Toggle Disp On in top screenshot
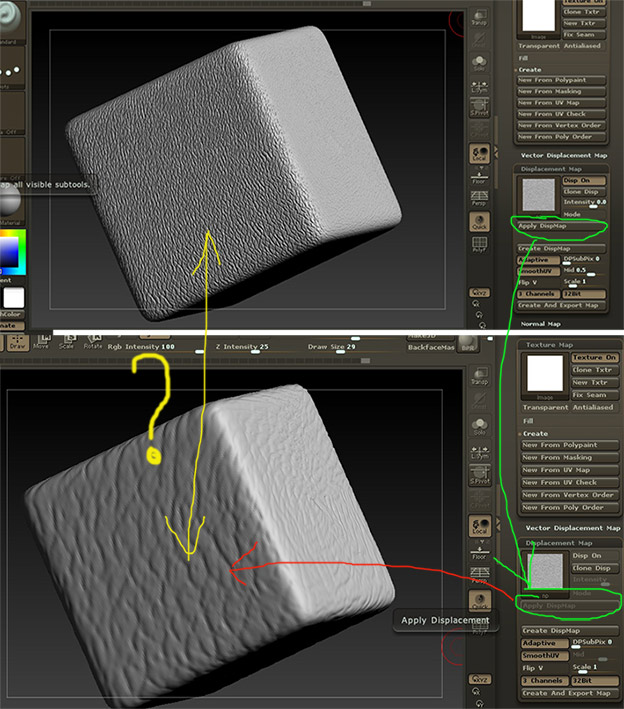The width and height of the screenshot is (624, 709). (x=584, y=180)
